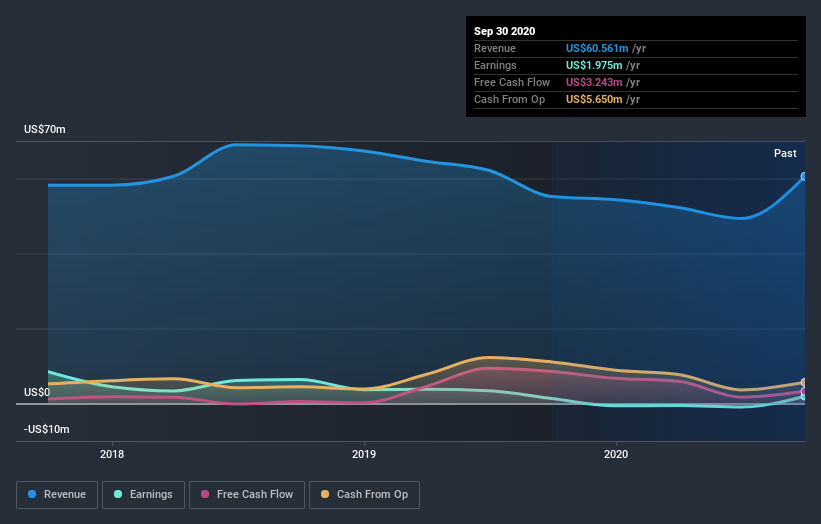Click the Revenue data point at Sep 2020

804,176
